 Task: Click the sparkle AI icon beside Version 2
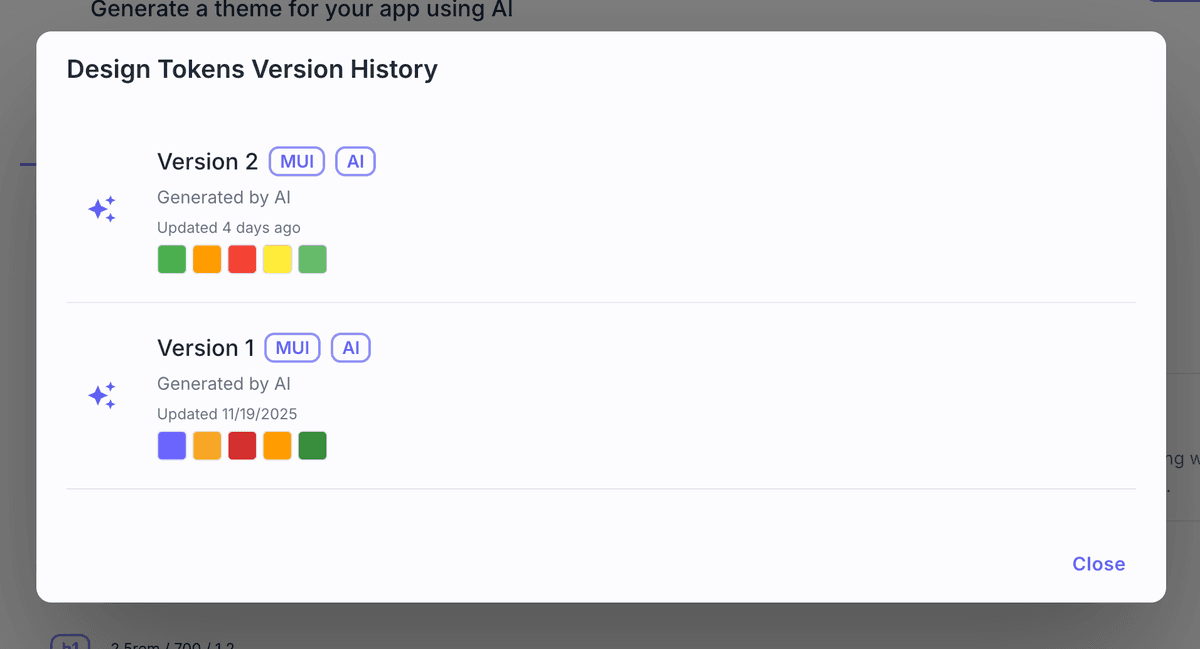[x=102, y=209]
